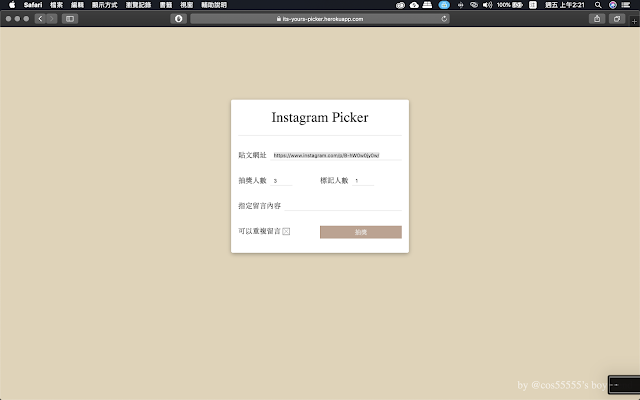Click the Safari address bar
Viewport: 640px width, 400px height.
(x=320, y=19)
